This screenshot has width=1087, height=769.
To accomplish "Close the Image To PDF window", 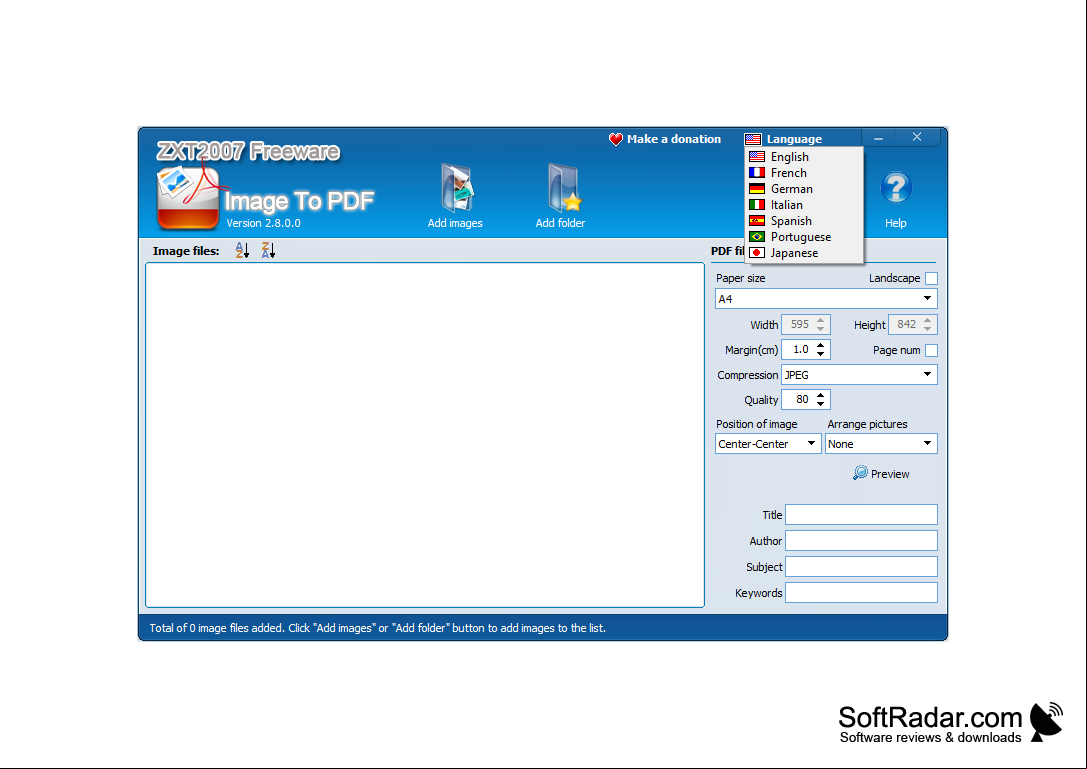I will (916, 137).
